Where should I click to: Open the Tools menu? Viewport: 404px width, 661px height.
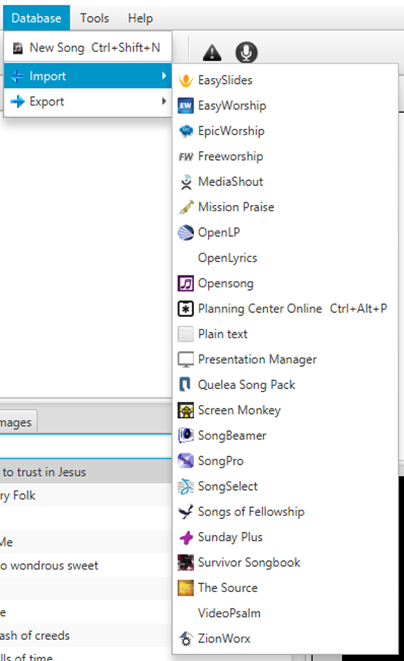point(94,18)
